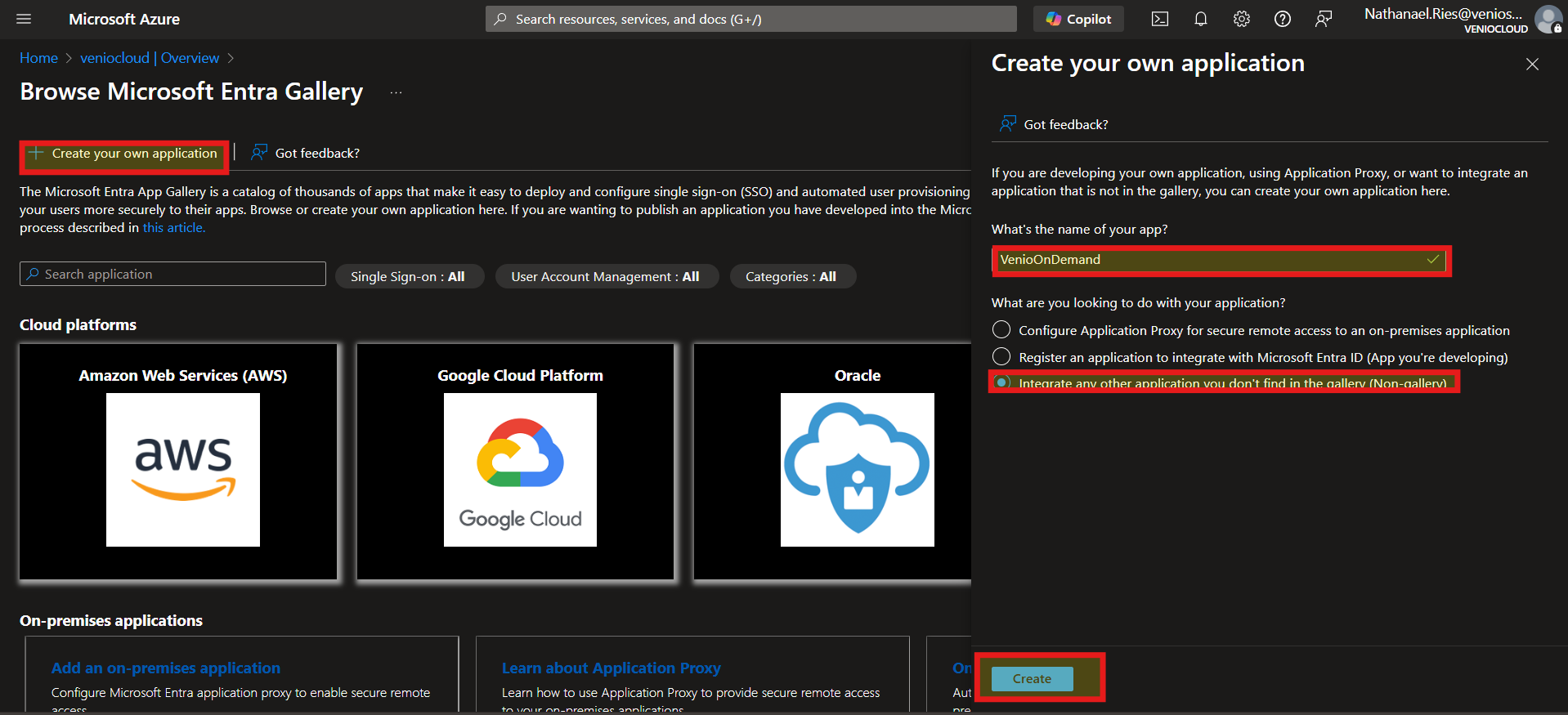Screen dimensions: 1568x715
Task: Click the Create button
Action: (x=1032, y=678)
